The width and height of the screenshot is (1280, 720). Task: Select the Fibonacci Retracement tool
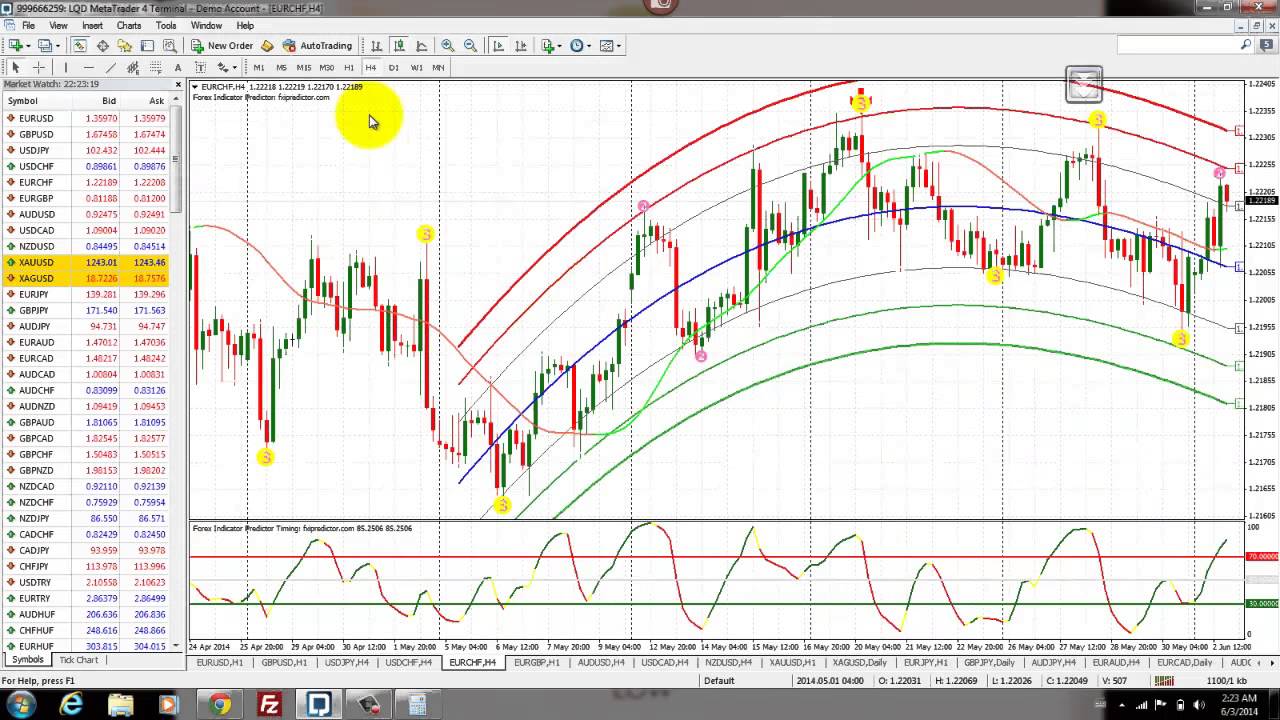coord(156,67)
